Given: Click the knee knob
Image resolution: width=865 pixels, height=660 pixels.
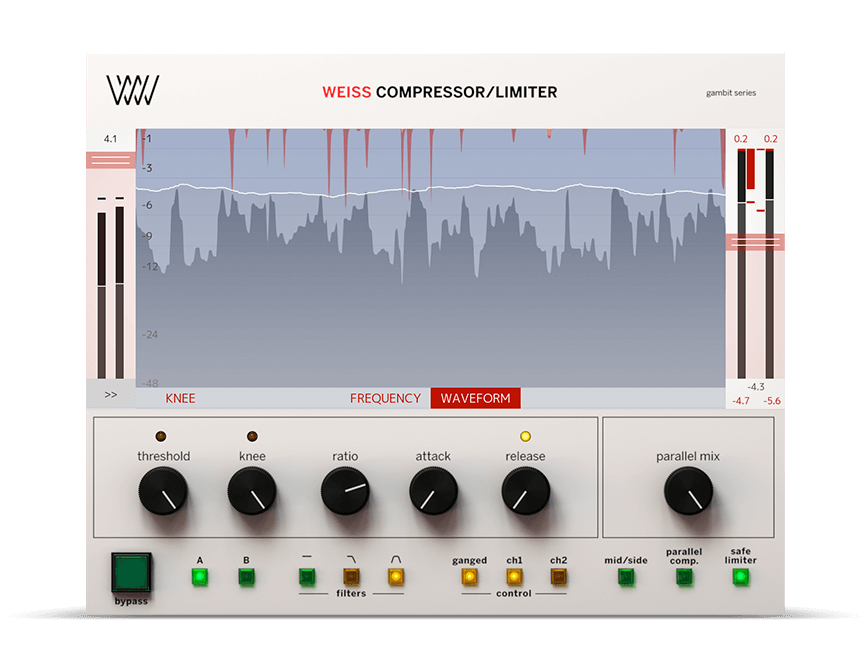Looking at the screenshot, I should [252, 491].
